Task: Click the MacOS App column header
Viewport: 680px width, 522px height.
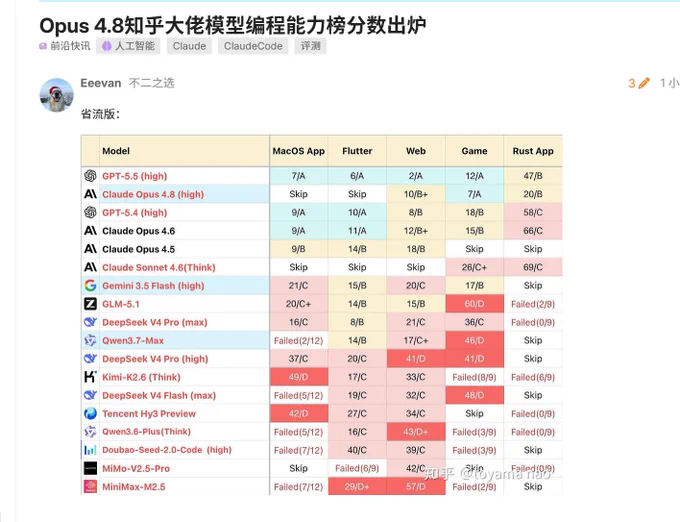Action: pyautogui.click(x=298, y=151)
